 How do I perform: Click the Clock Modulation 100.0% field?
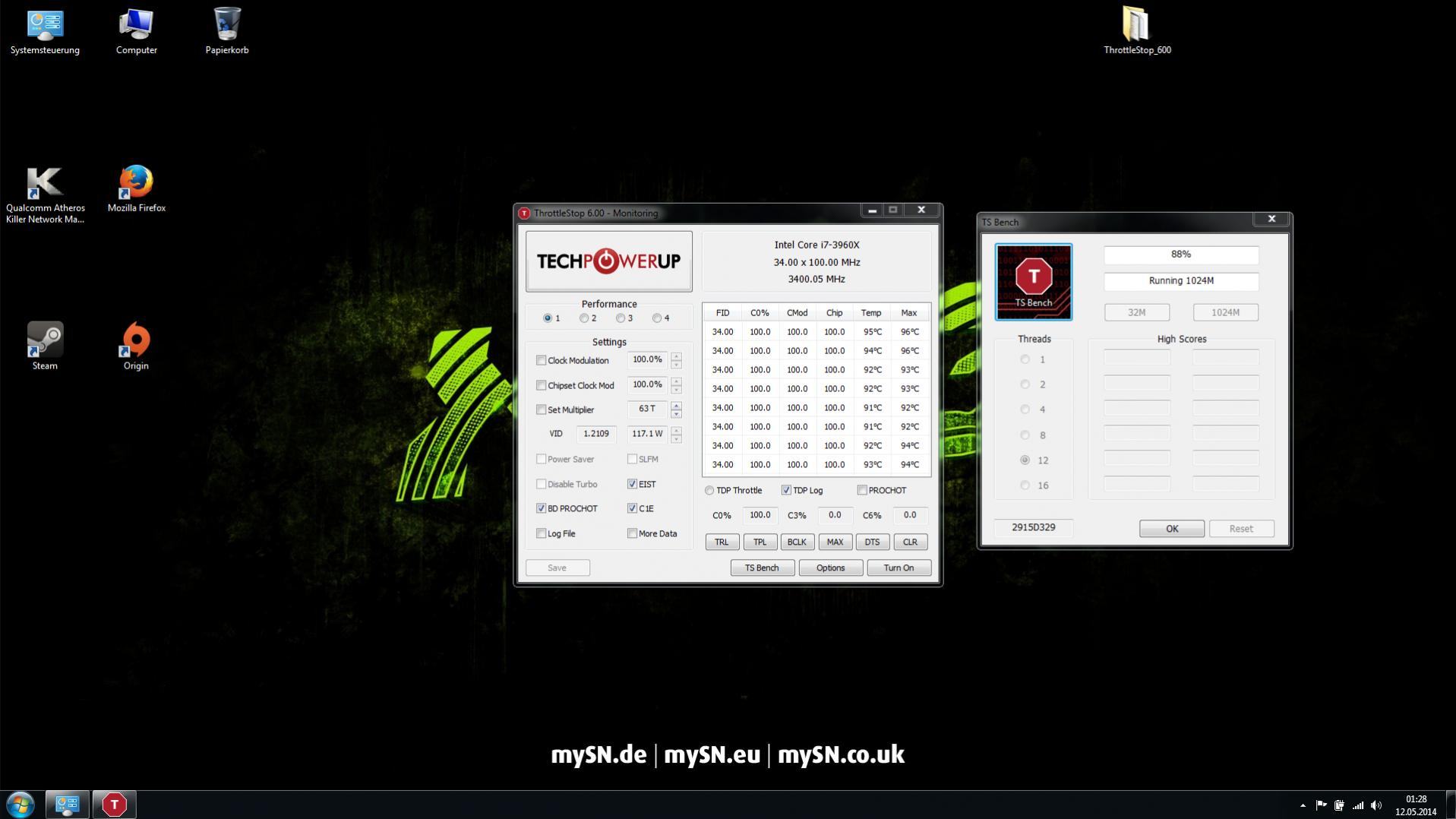(647, 360)
